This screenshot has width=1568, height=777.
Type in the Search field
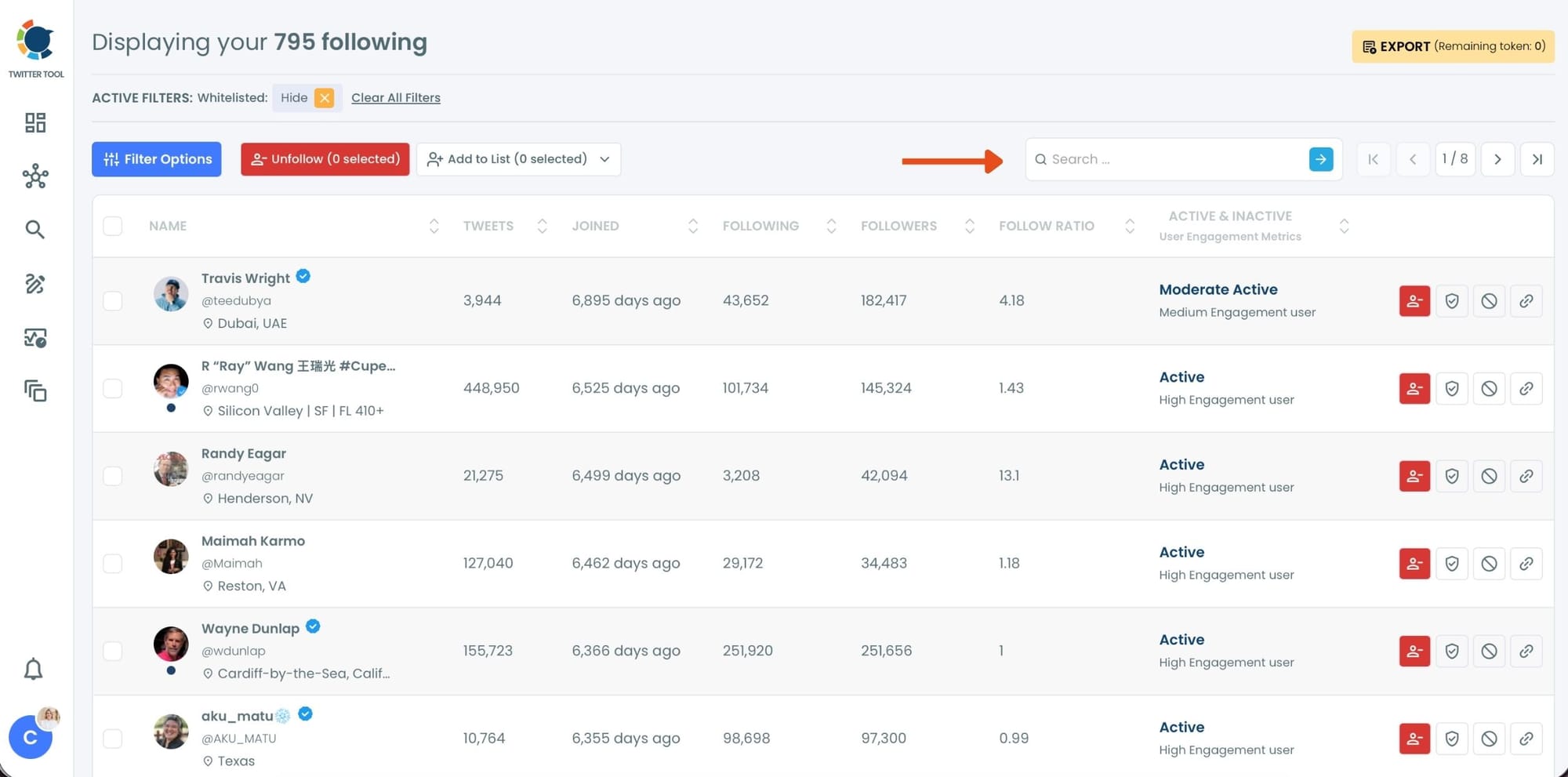click(x=1160, y=159)
